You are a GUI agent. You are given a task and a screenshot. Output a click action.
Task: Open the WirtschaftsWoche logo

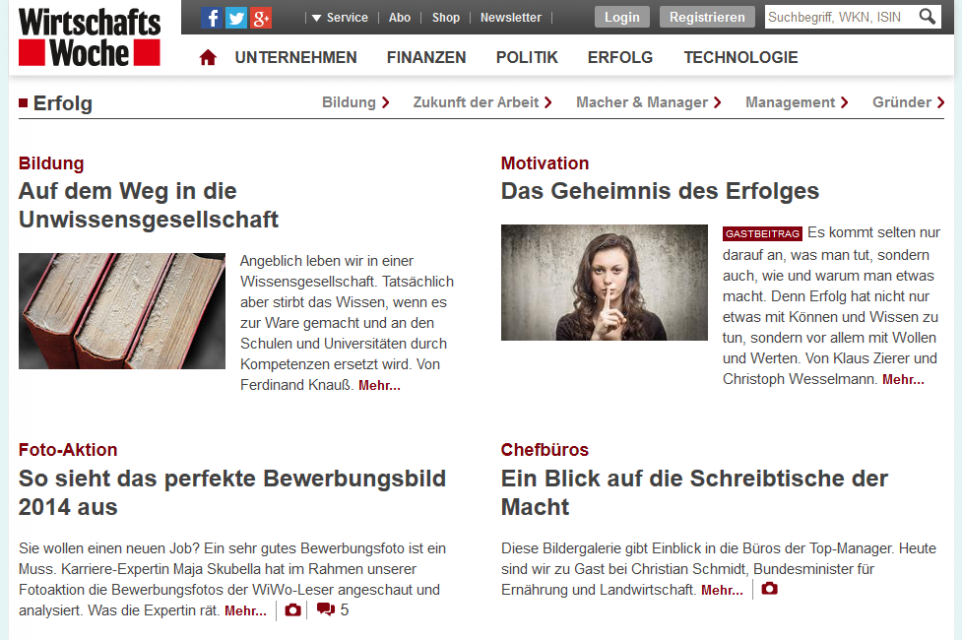(90, 37)
